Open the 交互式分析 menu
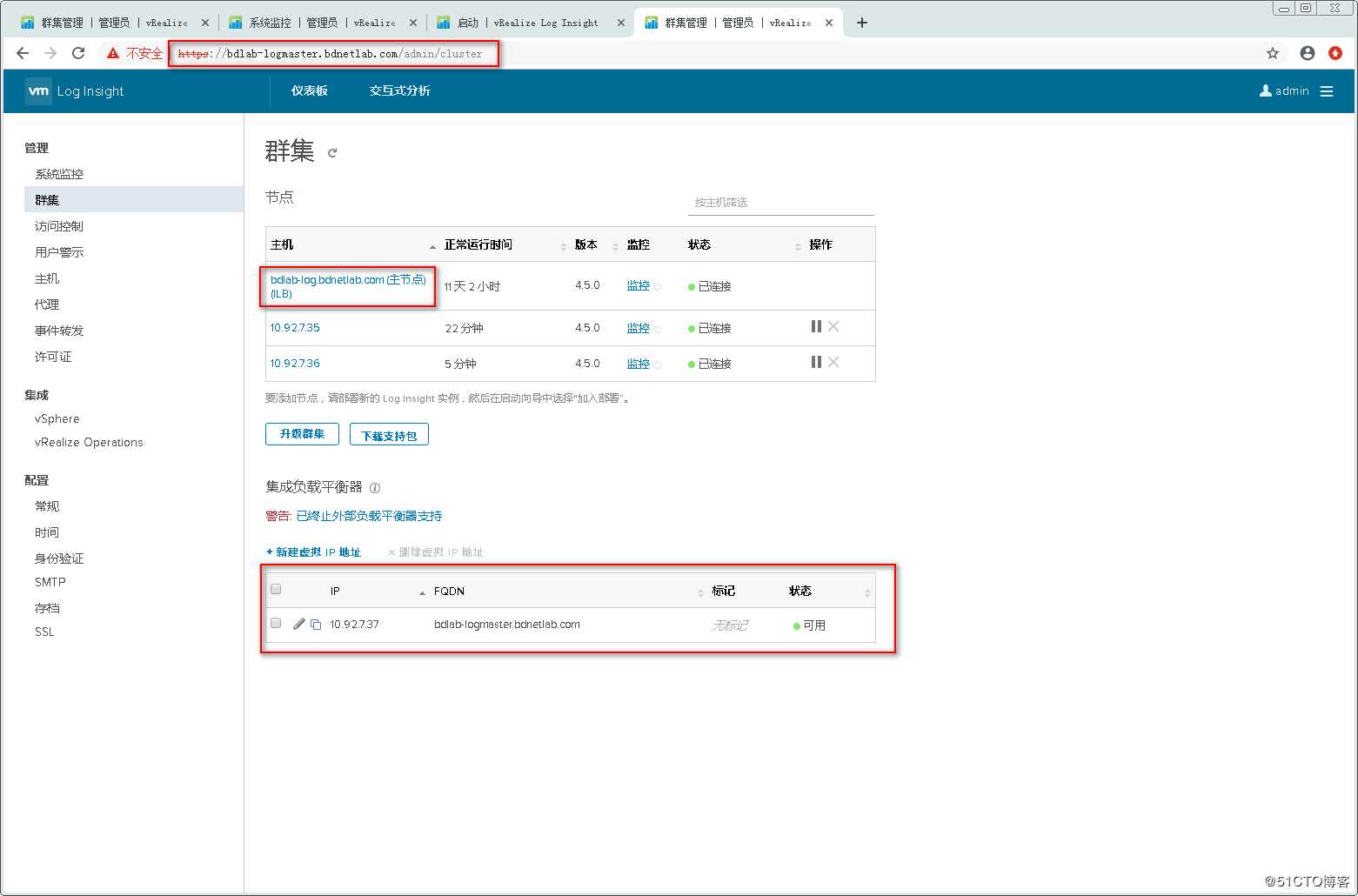Viewport: 1358px width, 896px height. pyautogui.click(x=400, y=90)
